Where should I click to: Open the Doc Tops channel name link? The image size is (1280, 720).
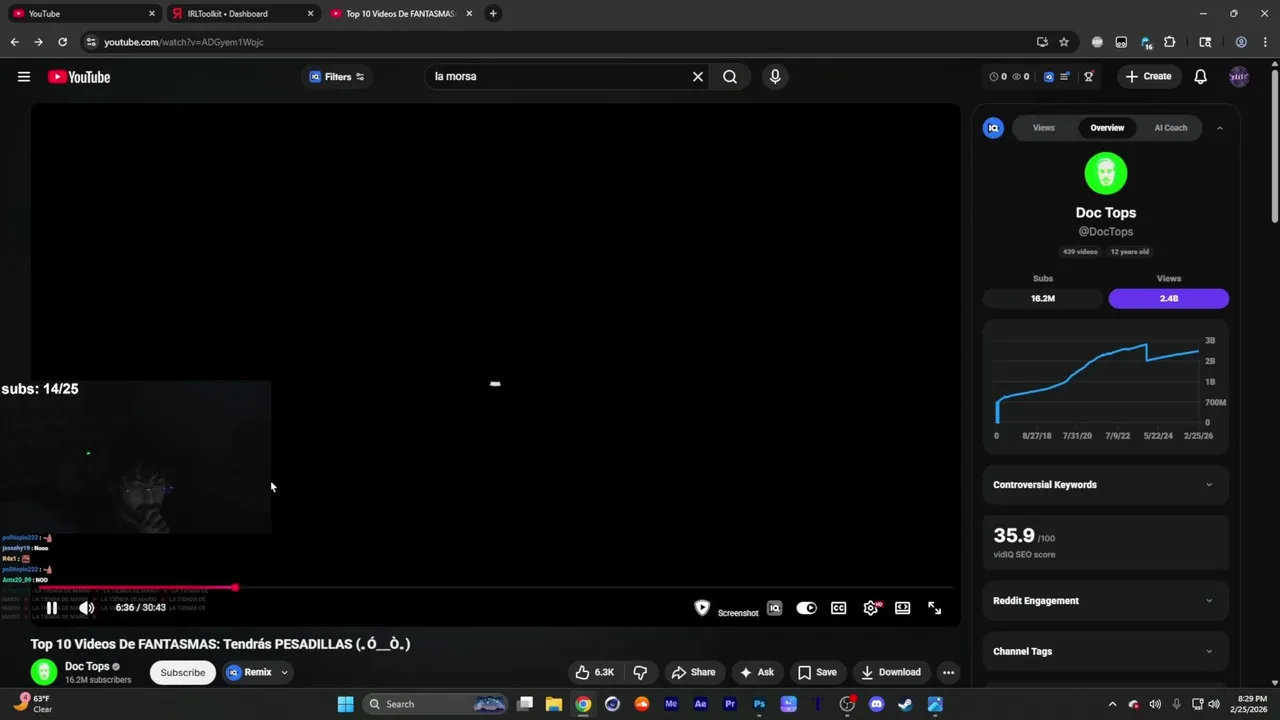(x=87, y=667)
